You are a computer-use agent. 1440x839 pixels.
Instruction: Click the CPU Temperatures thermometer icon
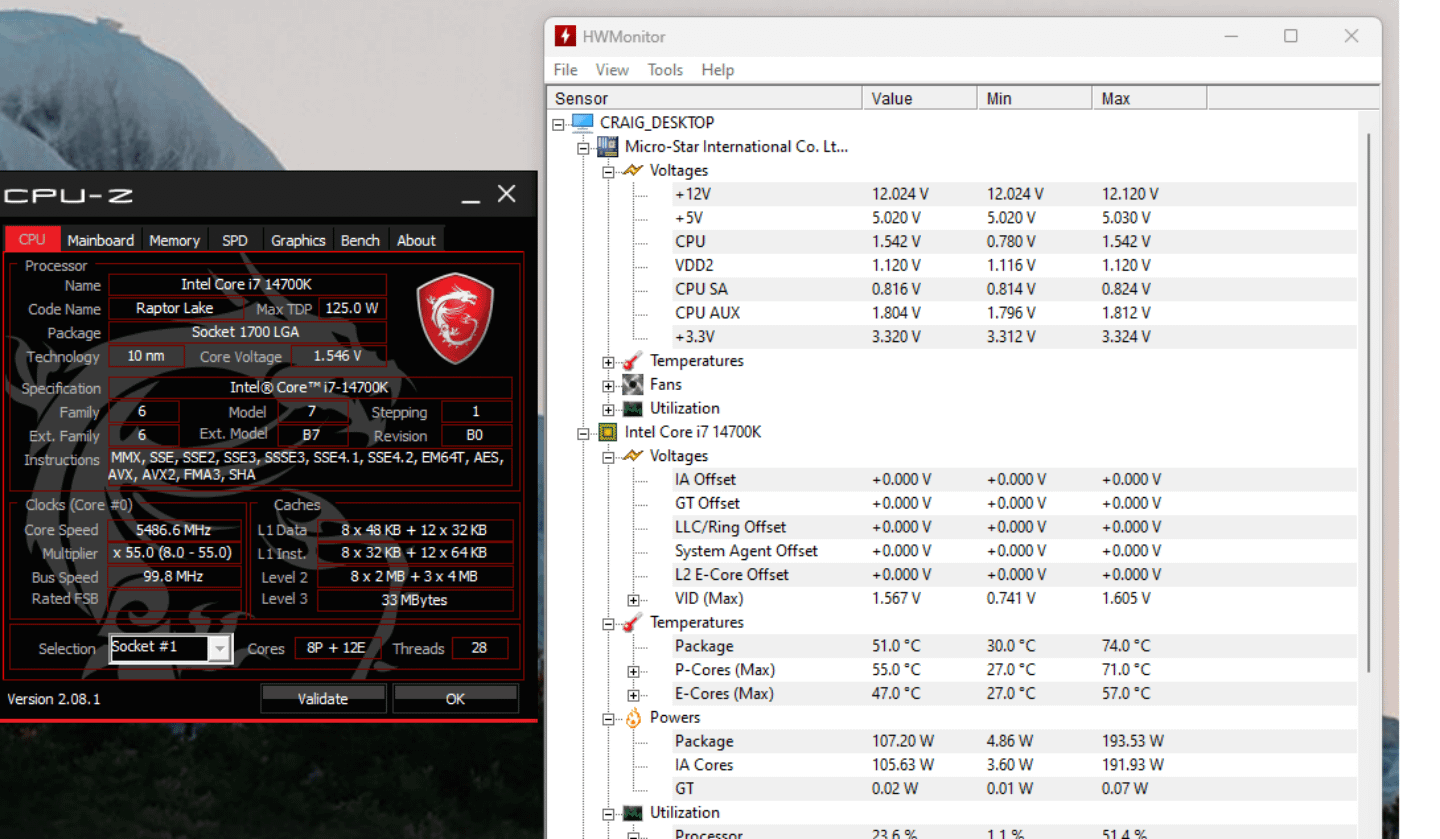point(632,623)
